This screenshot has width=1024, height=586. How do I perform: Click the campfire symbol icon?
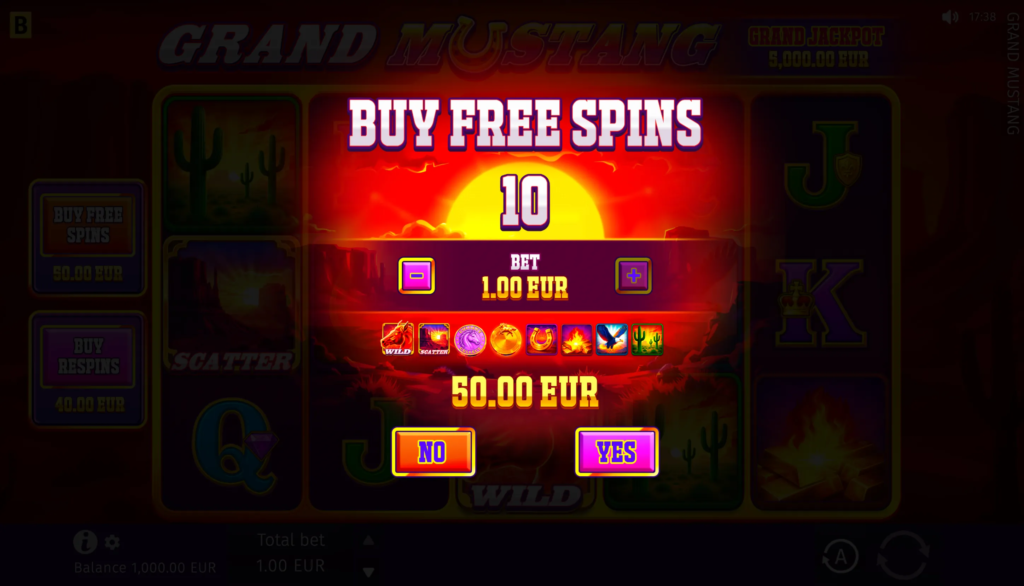tap(577, 340)
